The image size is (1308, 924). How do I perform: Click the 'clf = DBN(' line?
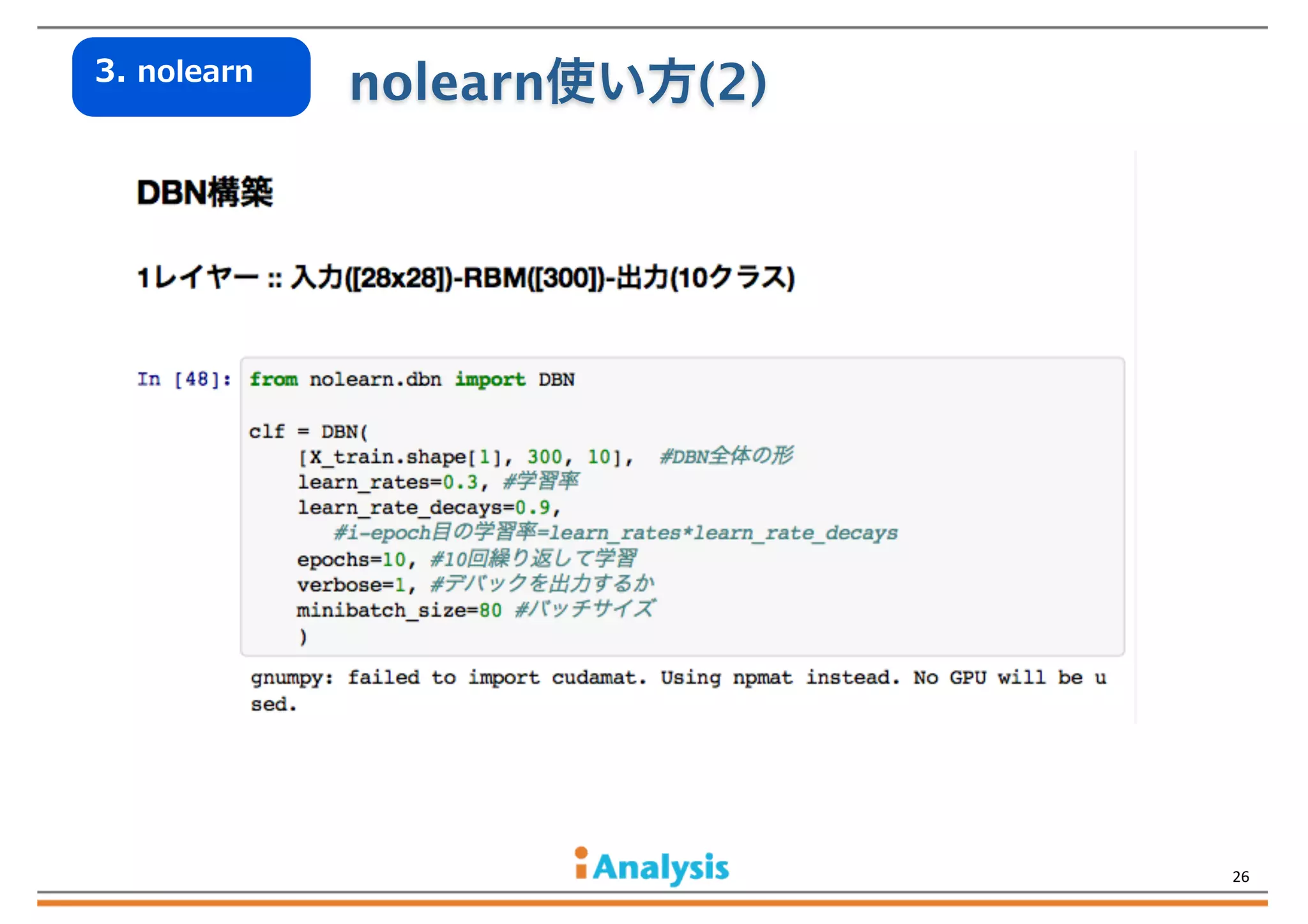[308, 432]
